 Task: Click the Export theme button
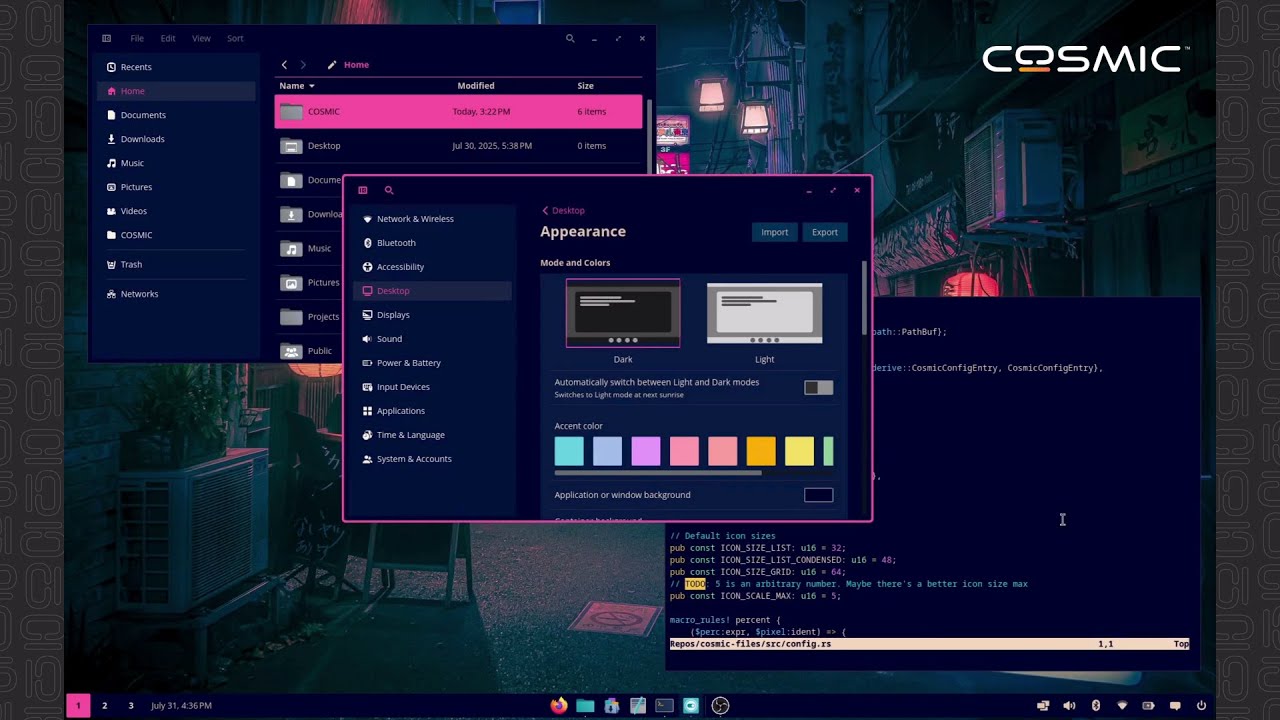tap(825, 232)
